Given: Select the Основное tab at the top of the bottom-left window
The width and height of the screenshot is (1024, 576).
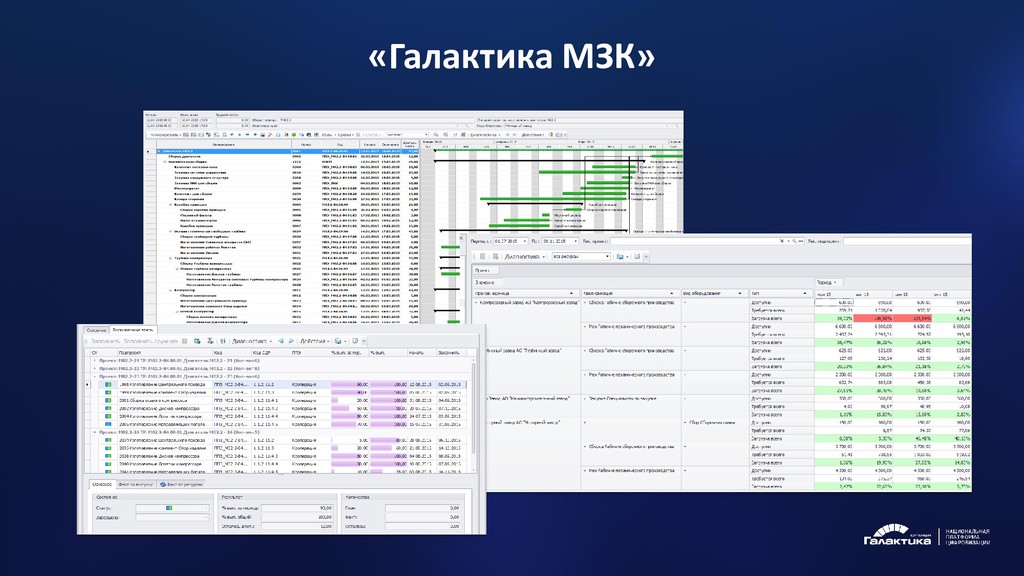Looking at the screenshot, I should (97, 330).
